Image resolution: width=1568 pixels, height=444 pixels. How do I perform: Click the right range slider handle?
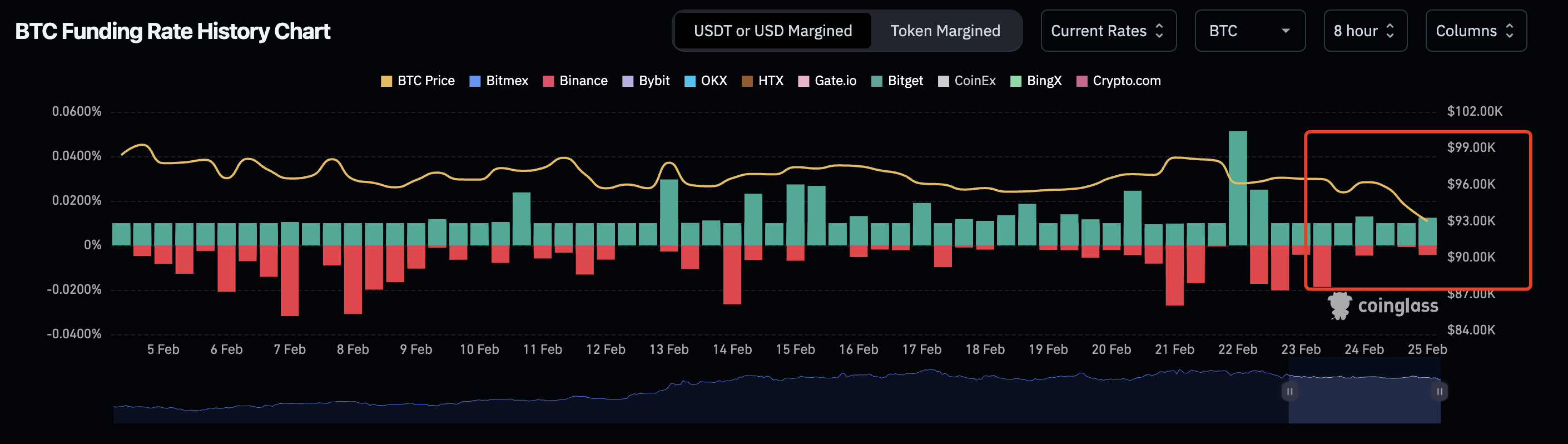point(1439,392)
